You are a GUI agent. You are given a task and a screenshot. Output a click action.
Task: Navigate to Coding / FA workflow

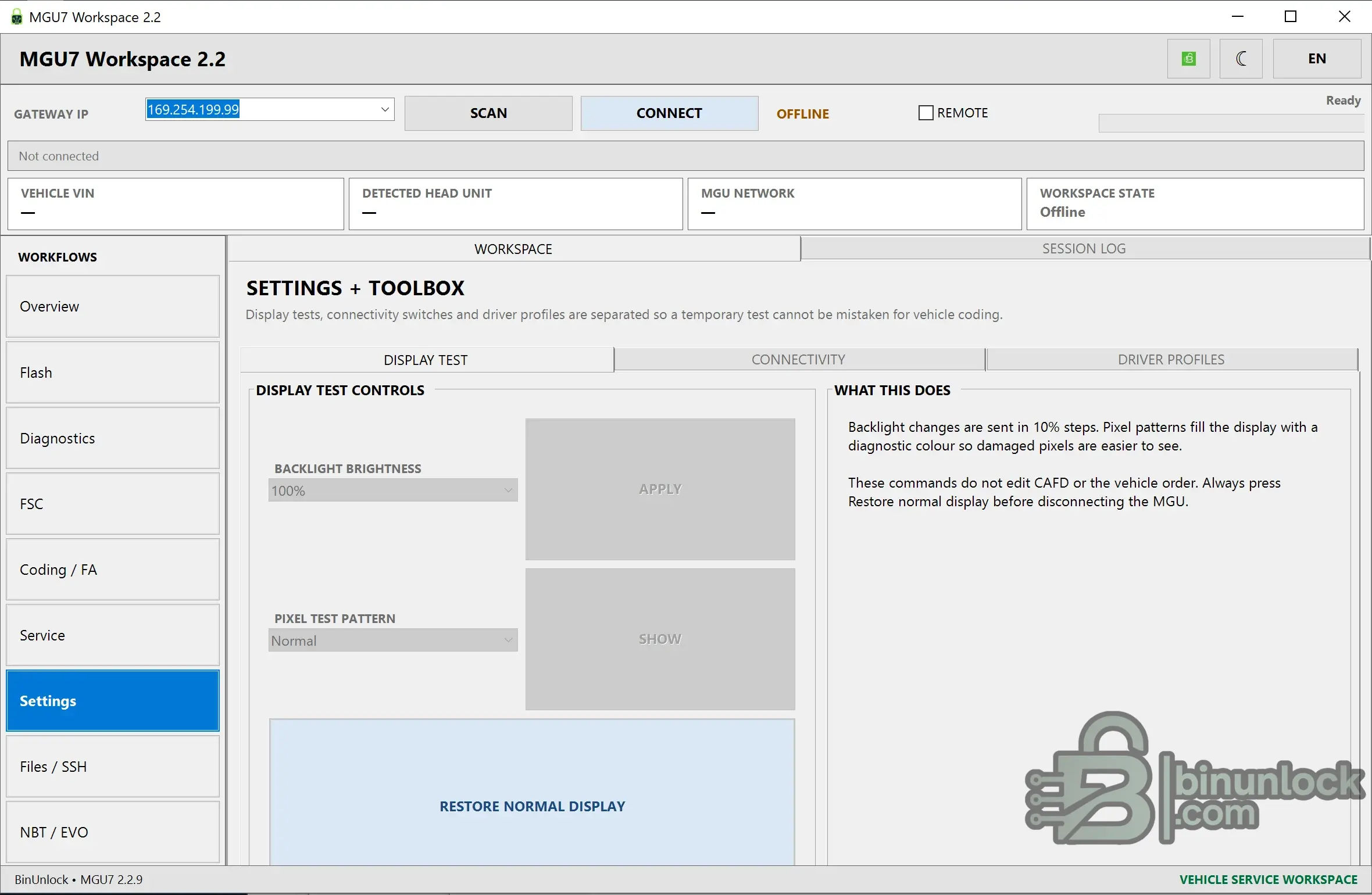tap(113, 570)
